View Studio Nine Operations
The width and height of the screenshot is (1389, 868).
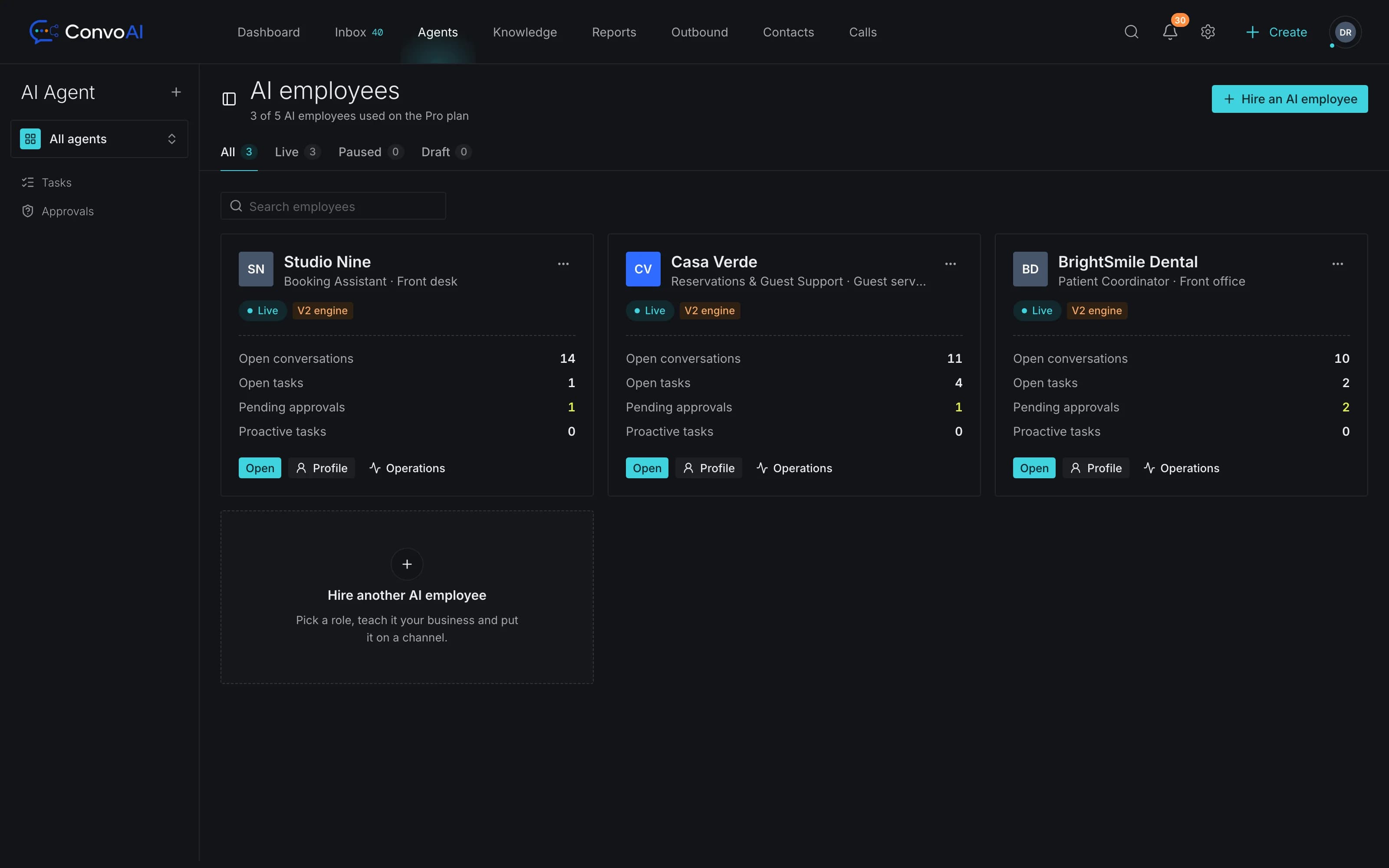[407, 468]
